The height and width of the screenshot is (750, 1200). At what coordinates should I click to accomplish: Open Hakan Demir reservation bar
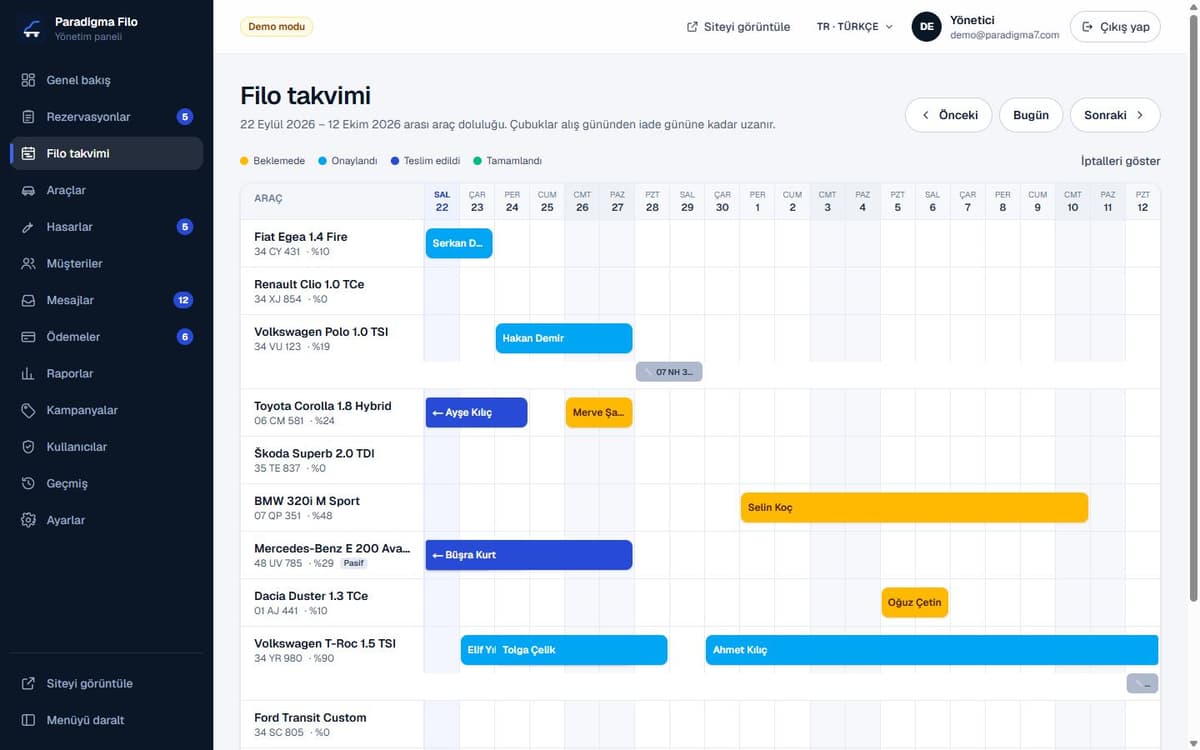564,338
